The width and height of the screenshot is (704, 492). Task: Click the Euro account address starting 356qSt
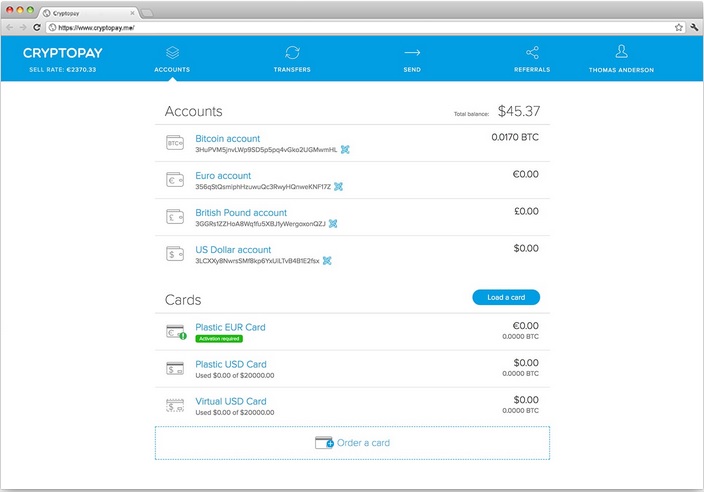click(263, 186)
